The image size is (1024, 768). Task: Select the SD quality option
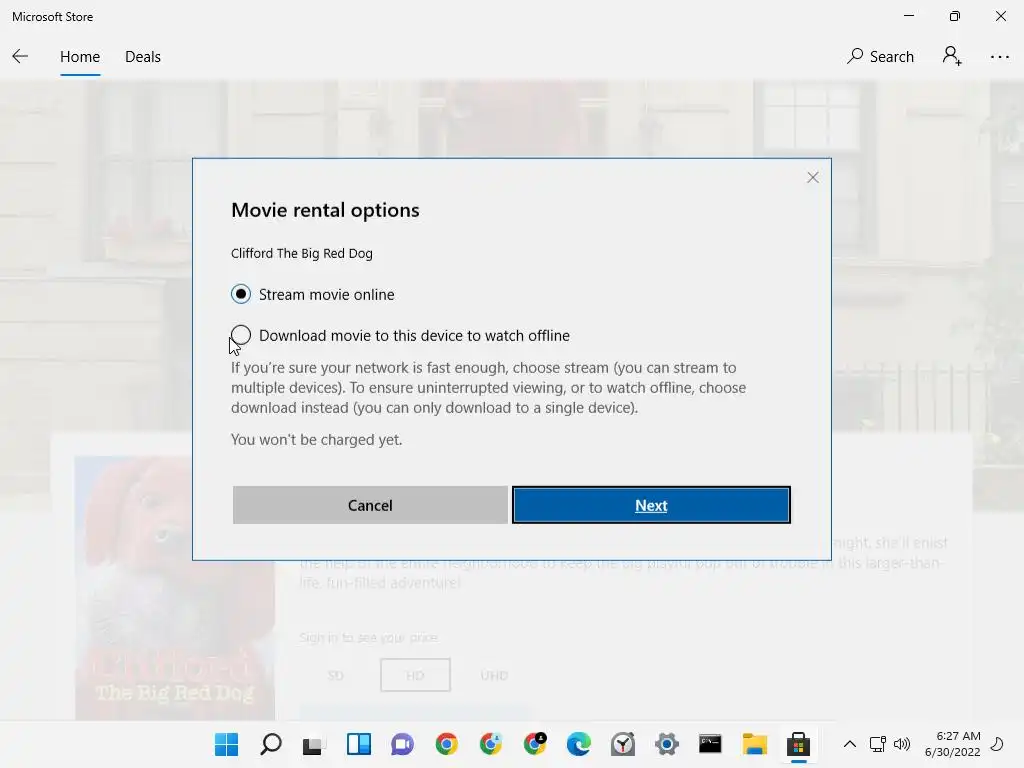336,675
